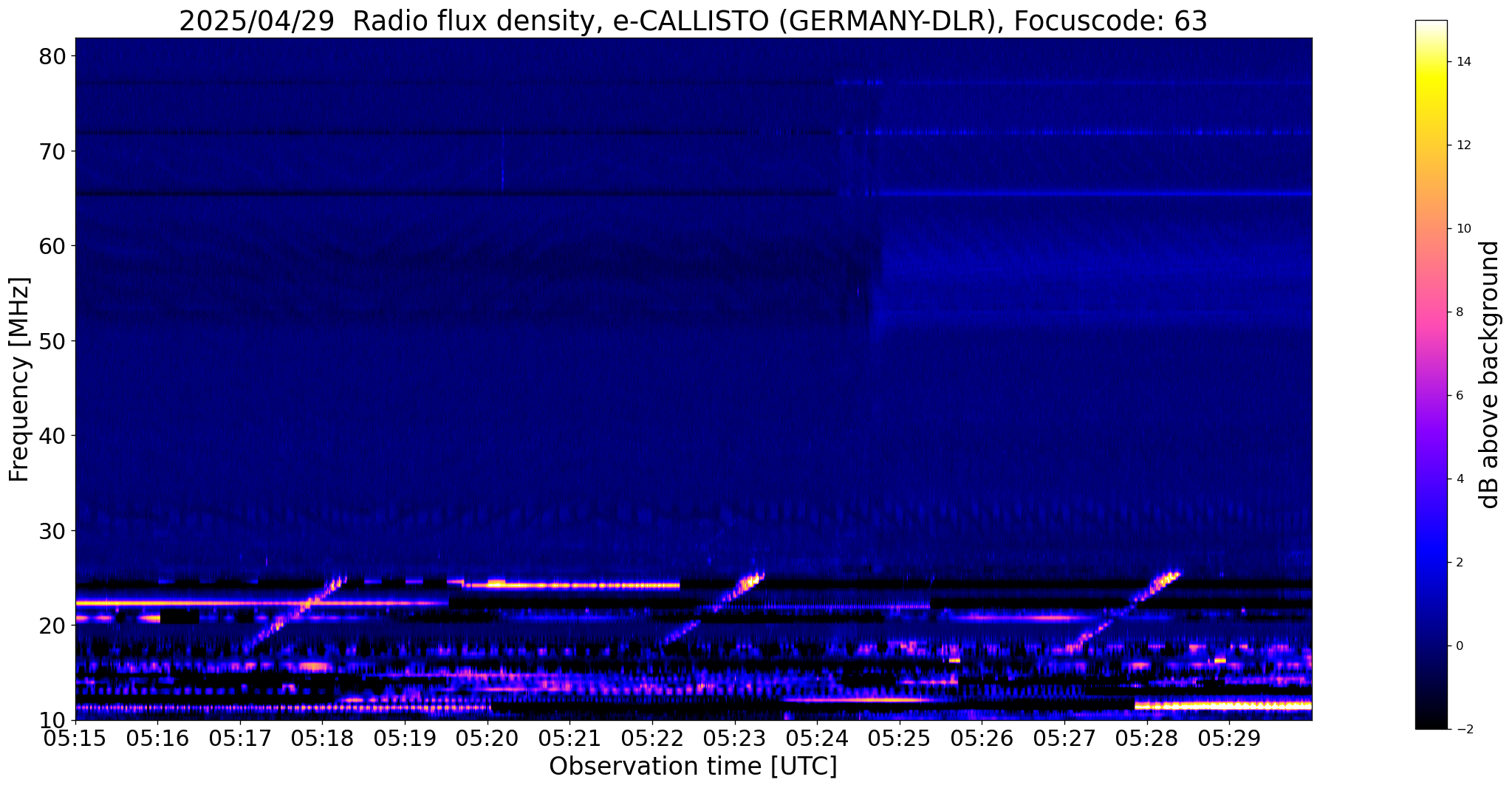The width and height of the screenshot is (1512, 788).
Task: Click the 05:29 time tick label
Action: 1229,739
